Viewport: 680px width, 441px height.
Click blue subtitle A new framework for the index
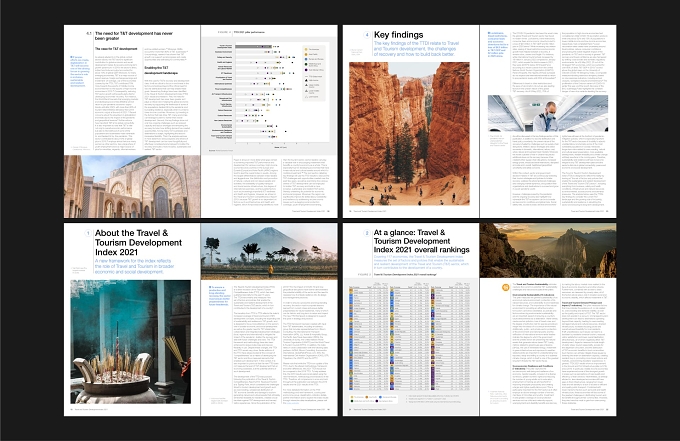[x=134, y=266]
